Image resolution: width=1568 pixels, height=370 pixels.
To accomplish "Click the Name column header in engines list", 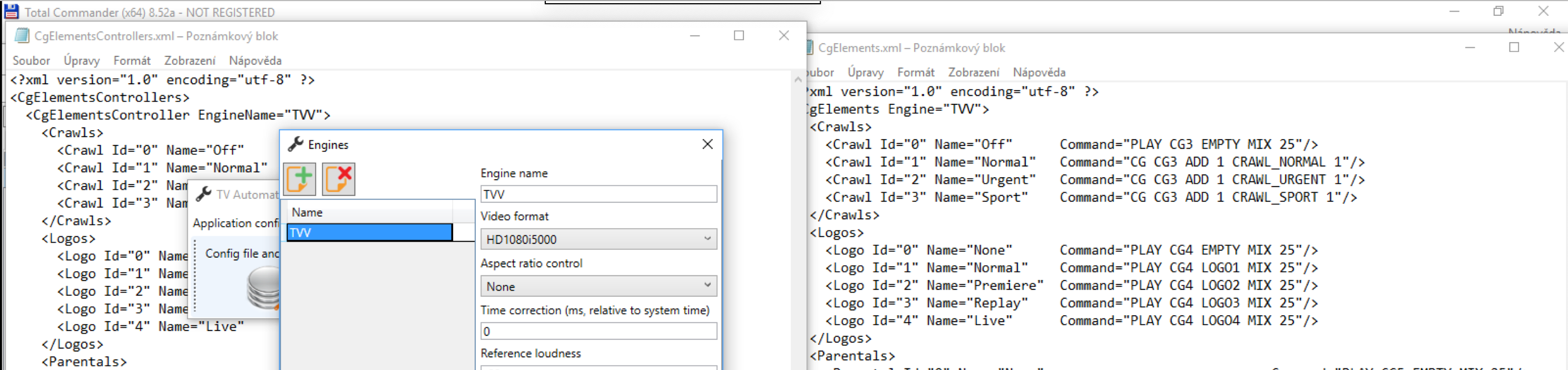I will (x=369, y=212).
